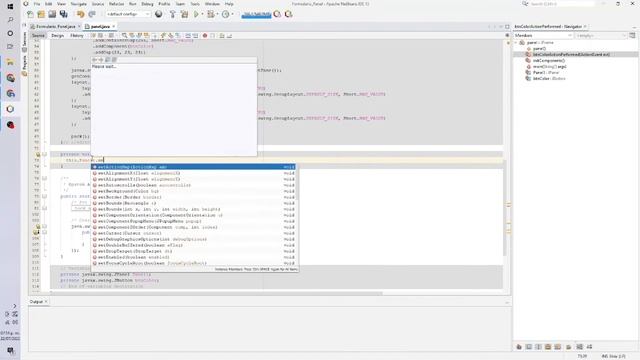Select the highlighted first completion item
Image resolution: width=640 pixels, height=360 pixels.
pyautogui.click(x=193, y=167)
